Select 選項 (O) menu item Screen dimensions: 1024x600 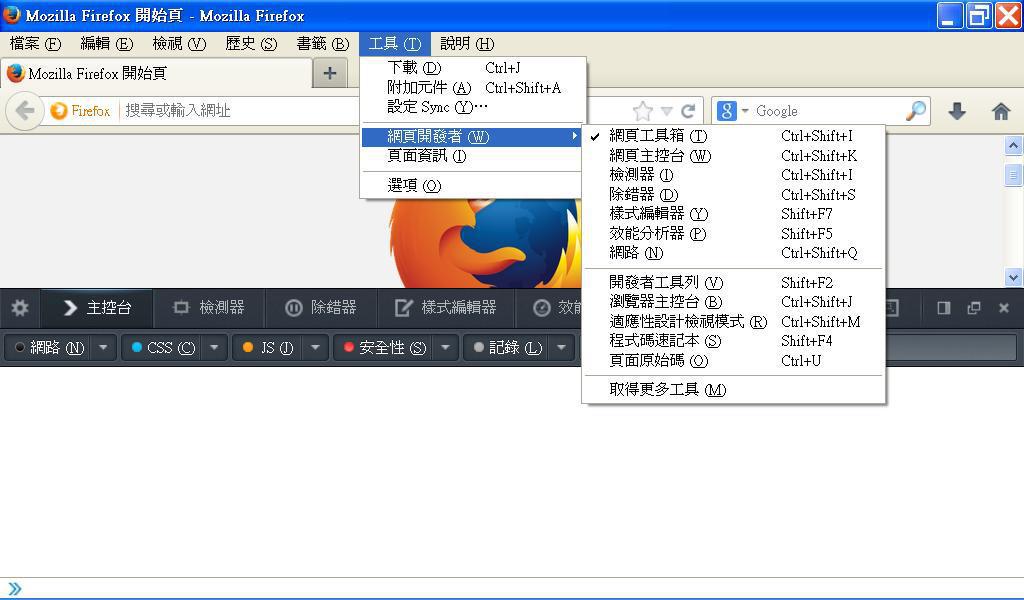tap(471, 185)
